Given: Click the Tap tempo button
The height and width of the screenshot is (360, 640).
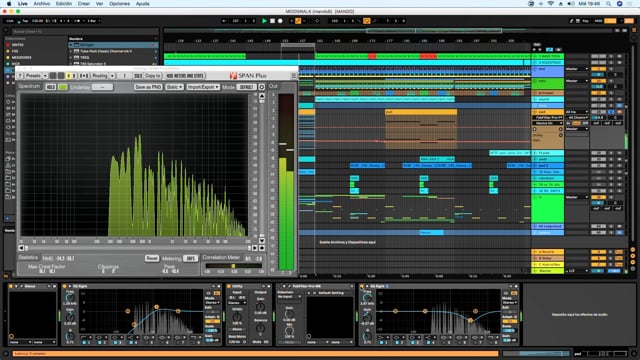Looking at the screenshot, I should pos(25,21).
